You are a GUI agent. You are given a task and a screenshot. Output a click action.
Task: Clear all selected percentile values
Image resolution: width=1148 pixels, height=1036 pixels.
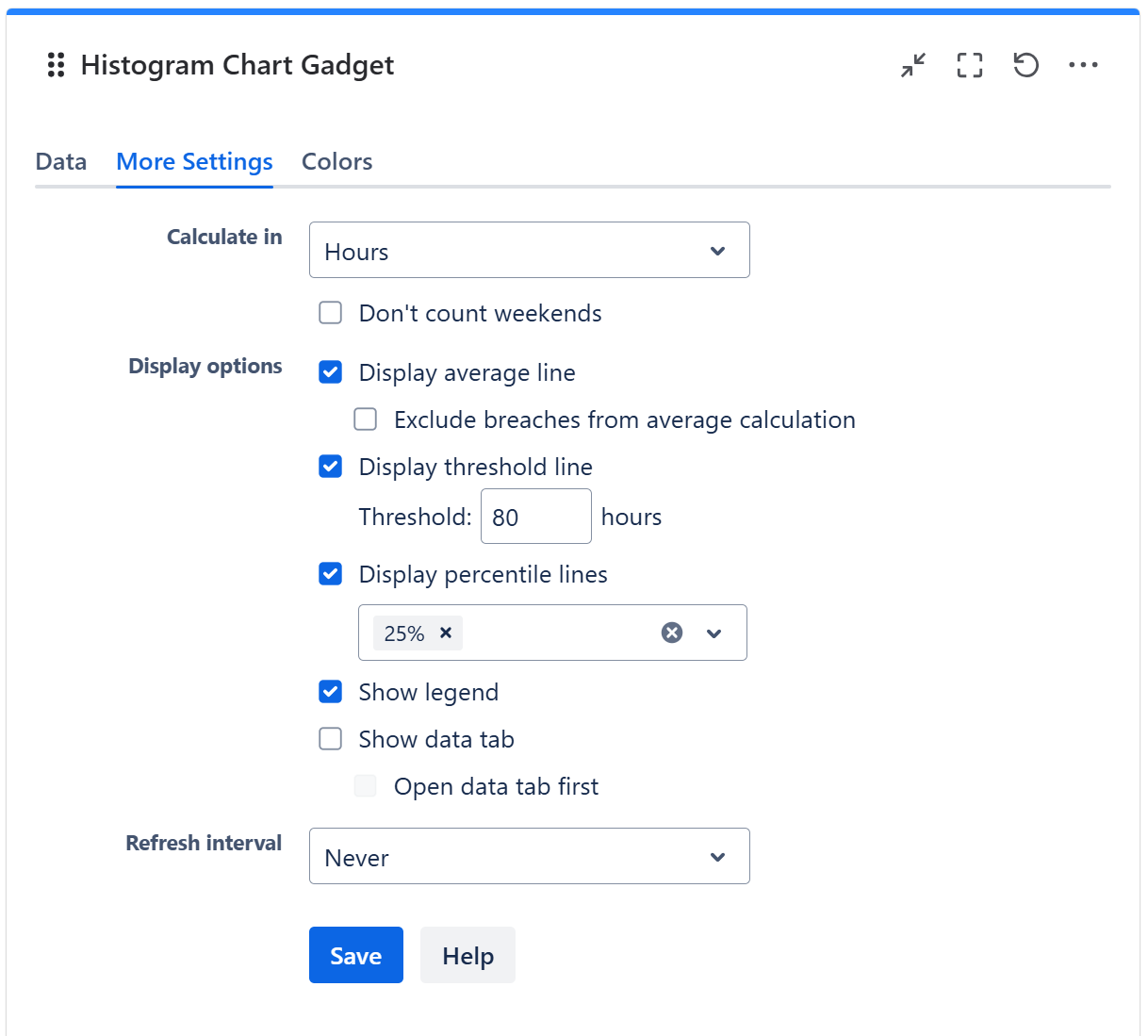point(672,633)
